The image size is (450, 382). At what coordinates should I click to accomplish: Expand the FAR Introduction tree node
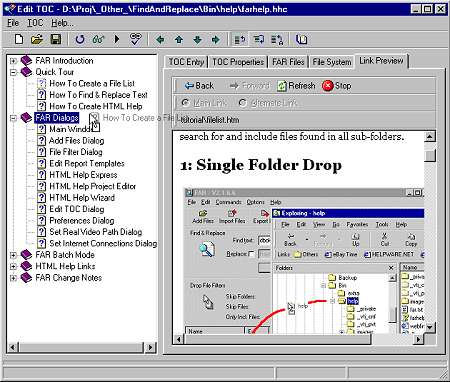tap(13, 61)
